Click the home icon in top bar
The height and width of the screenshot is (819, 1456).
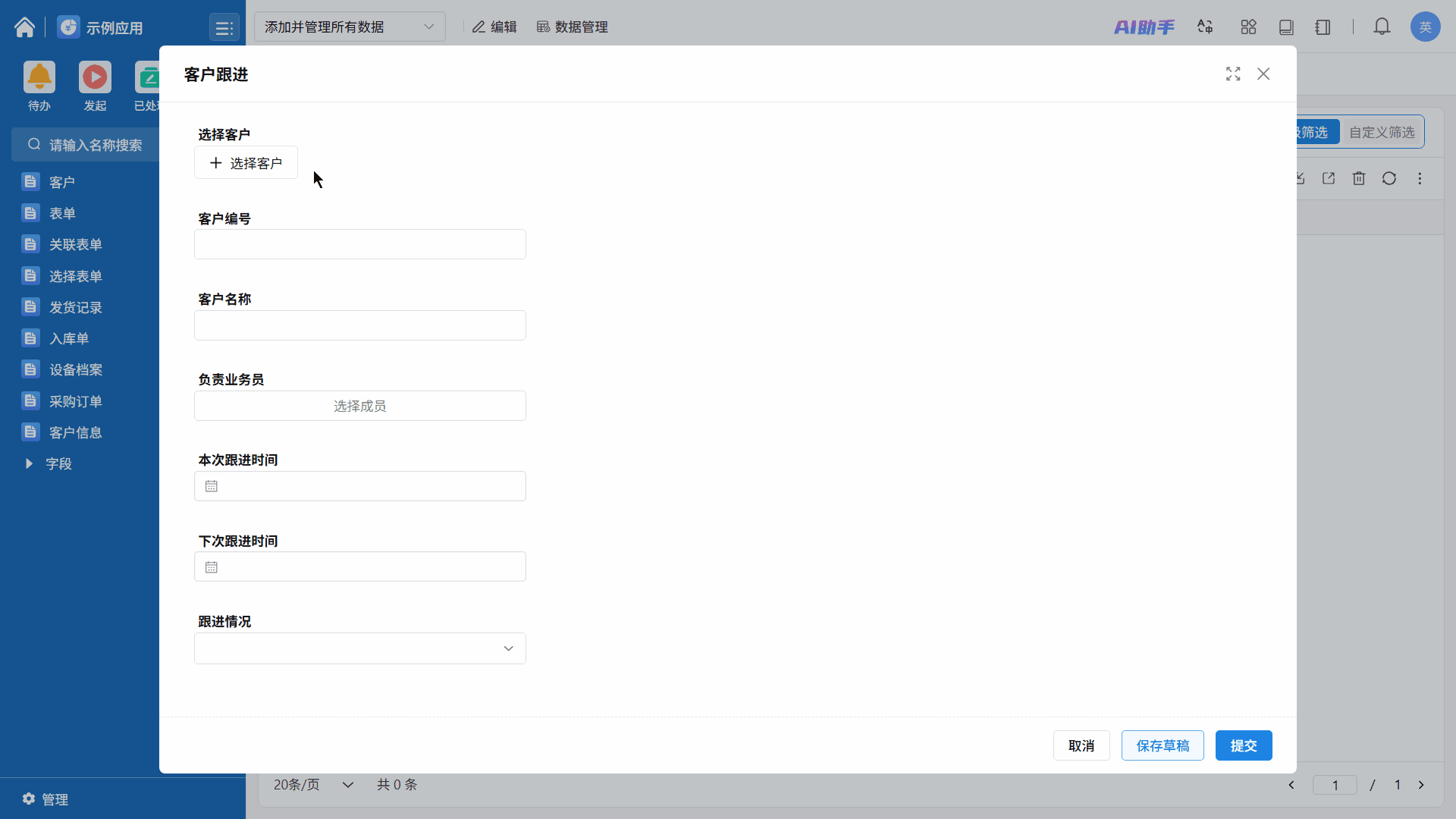pyautogui.click(x=24, y=27)
